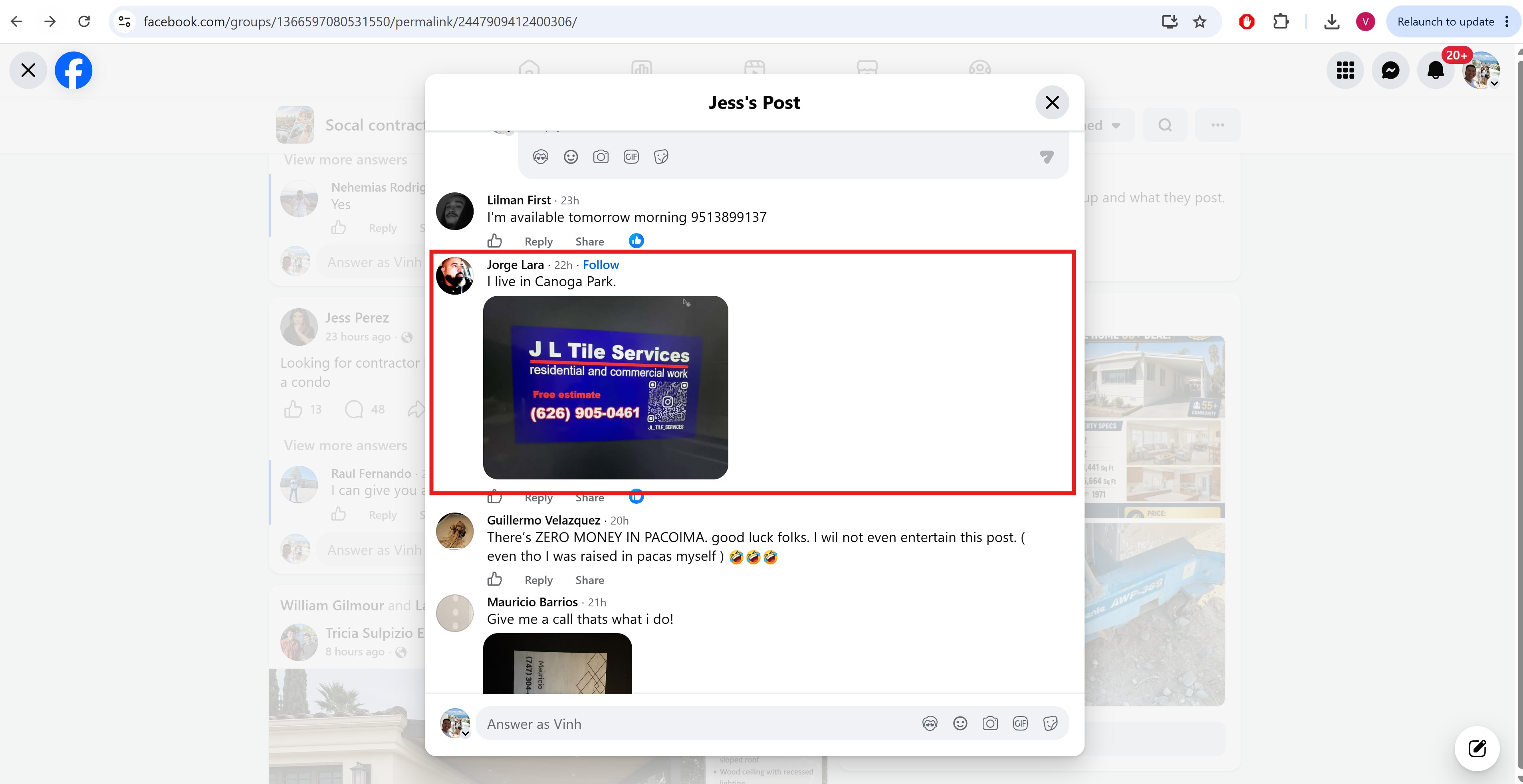
Task: Share Guillermo Velazquez's comment
Action: [589, 580]
